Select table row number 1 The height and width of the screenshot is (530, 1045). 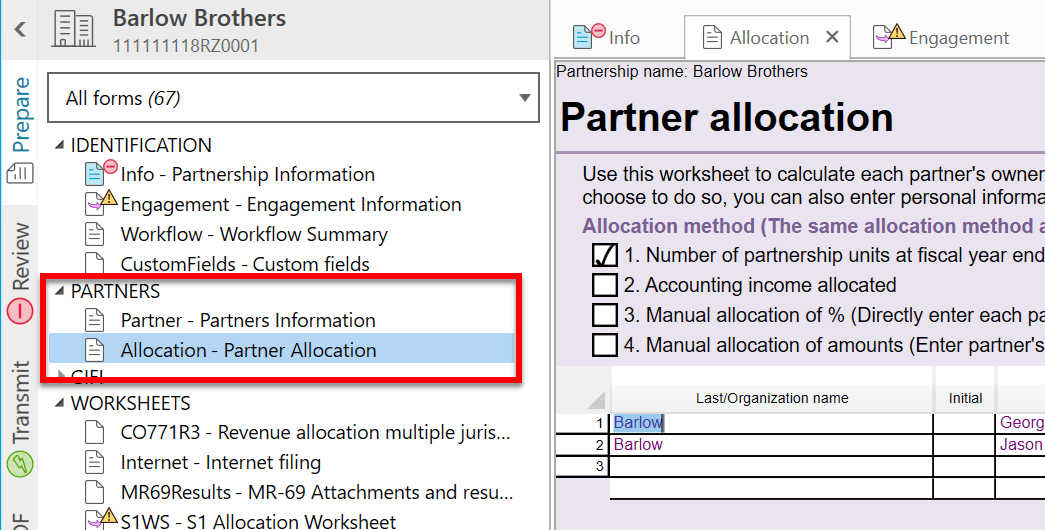click(x=582, y=423)
